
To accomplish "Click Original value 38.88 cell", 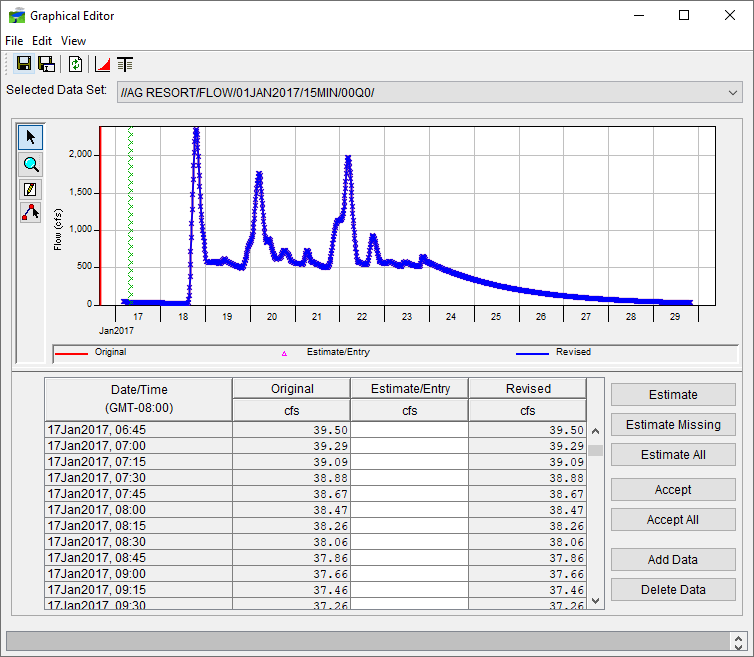I will click(291, 478).
